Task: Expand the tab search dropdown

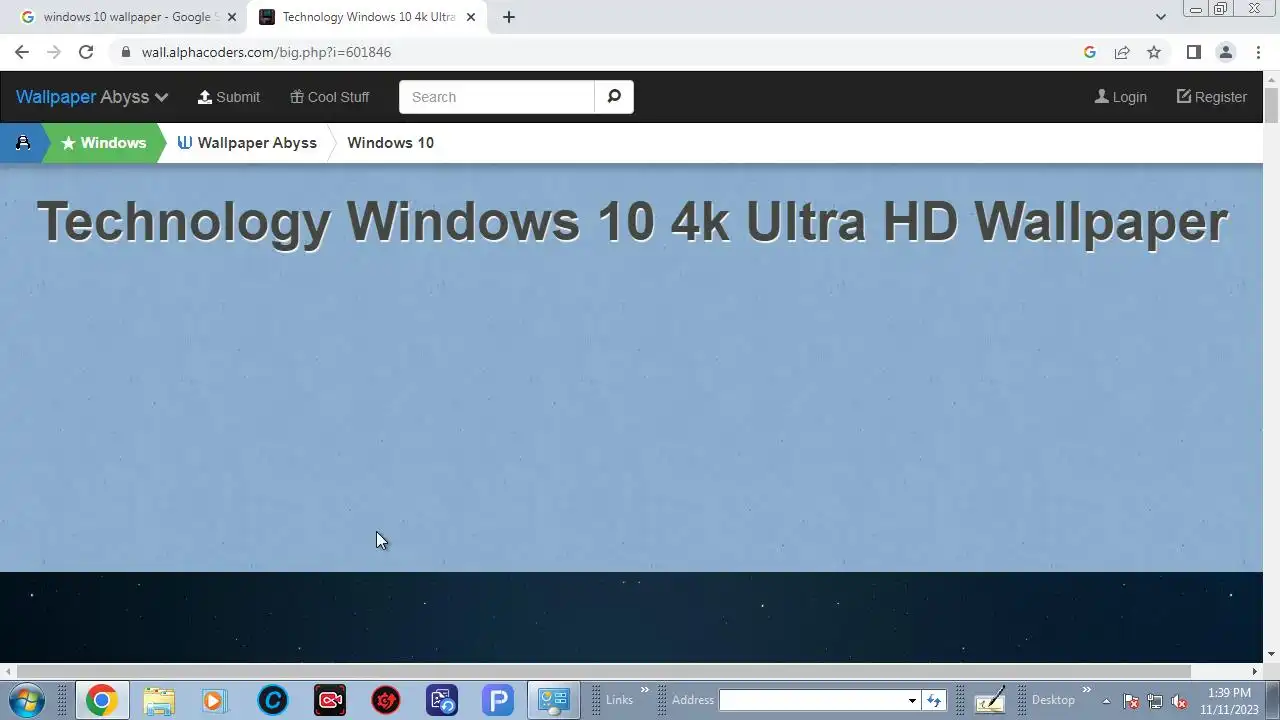Action: [x=1160, y=17]
